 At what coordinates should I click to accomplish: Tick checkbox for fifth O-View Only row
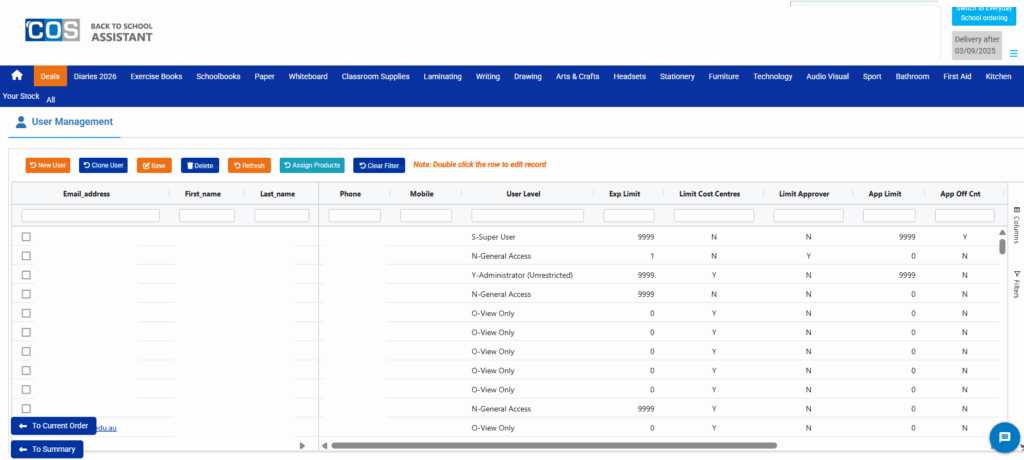click(x=26, y=389)
